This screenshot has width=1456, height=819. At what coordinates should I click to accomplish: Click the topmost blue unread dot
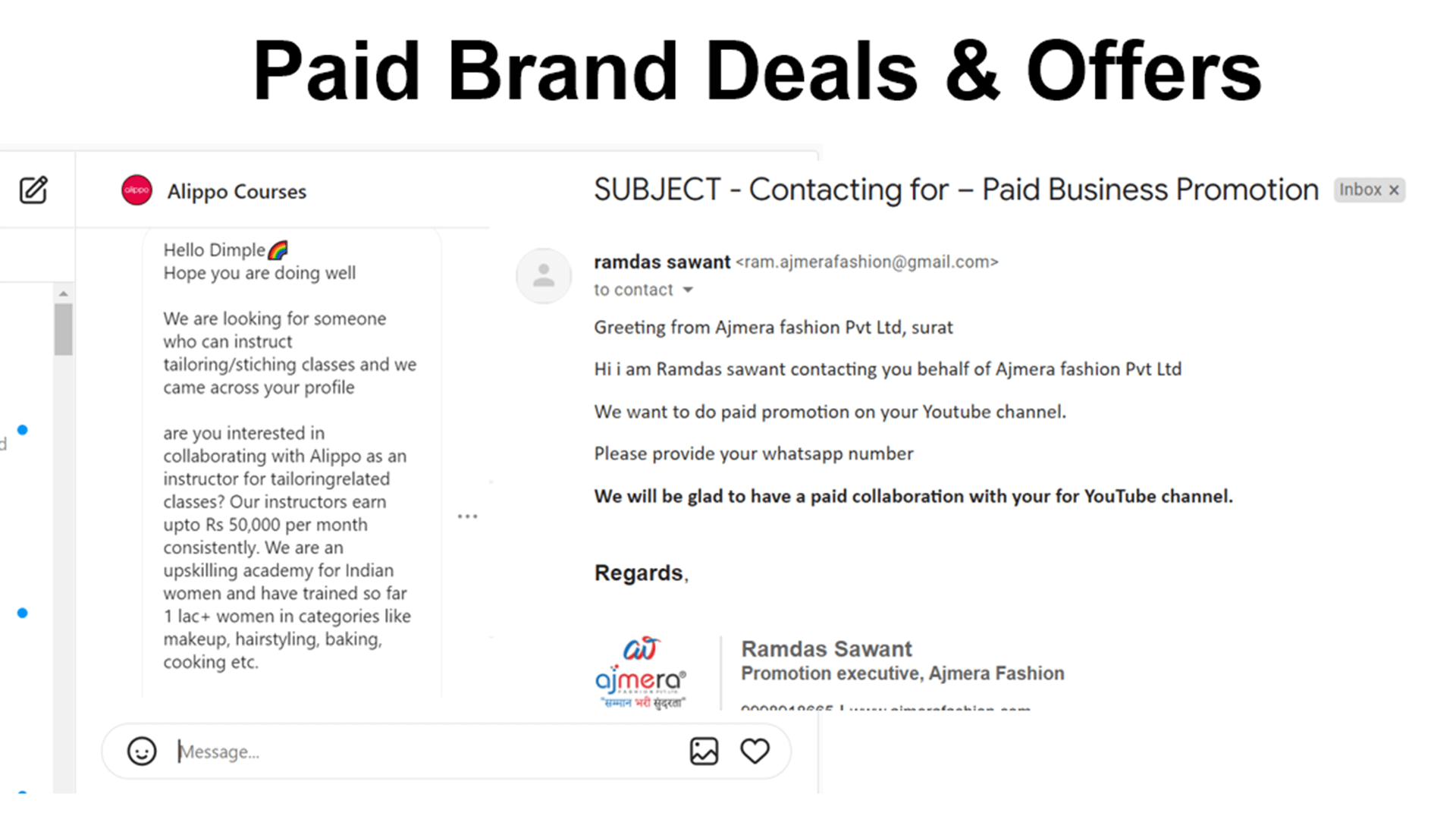coord(23,430)
